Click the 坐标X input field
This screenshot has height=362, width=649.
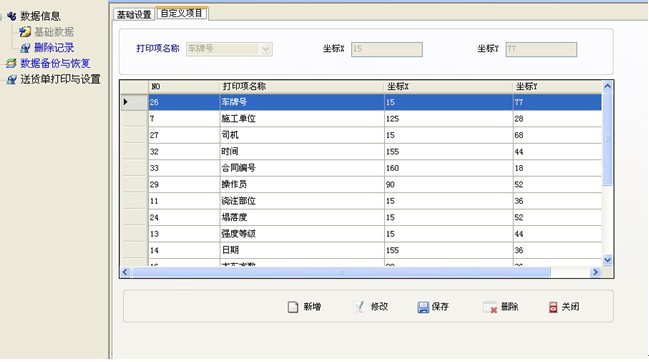click(x=387, y=49)
